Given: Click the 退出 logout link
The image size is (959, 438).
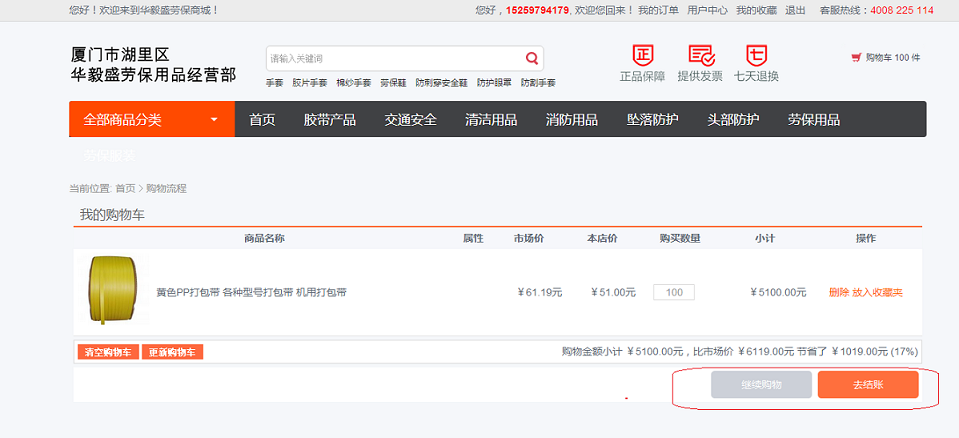Looking at the screenshot, I should (x=795, y=10).
